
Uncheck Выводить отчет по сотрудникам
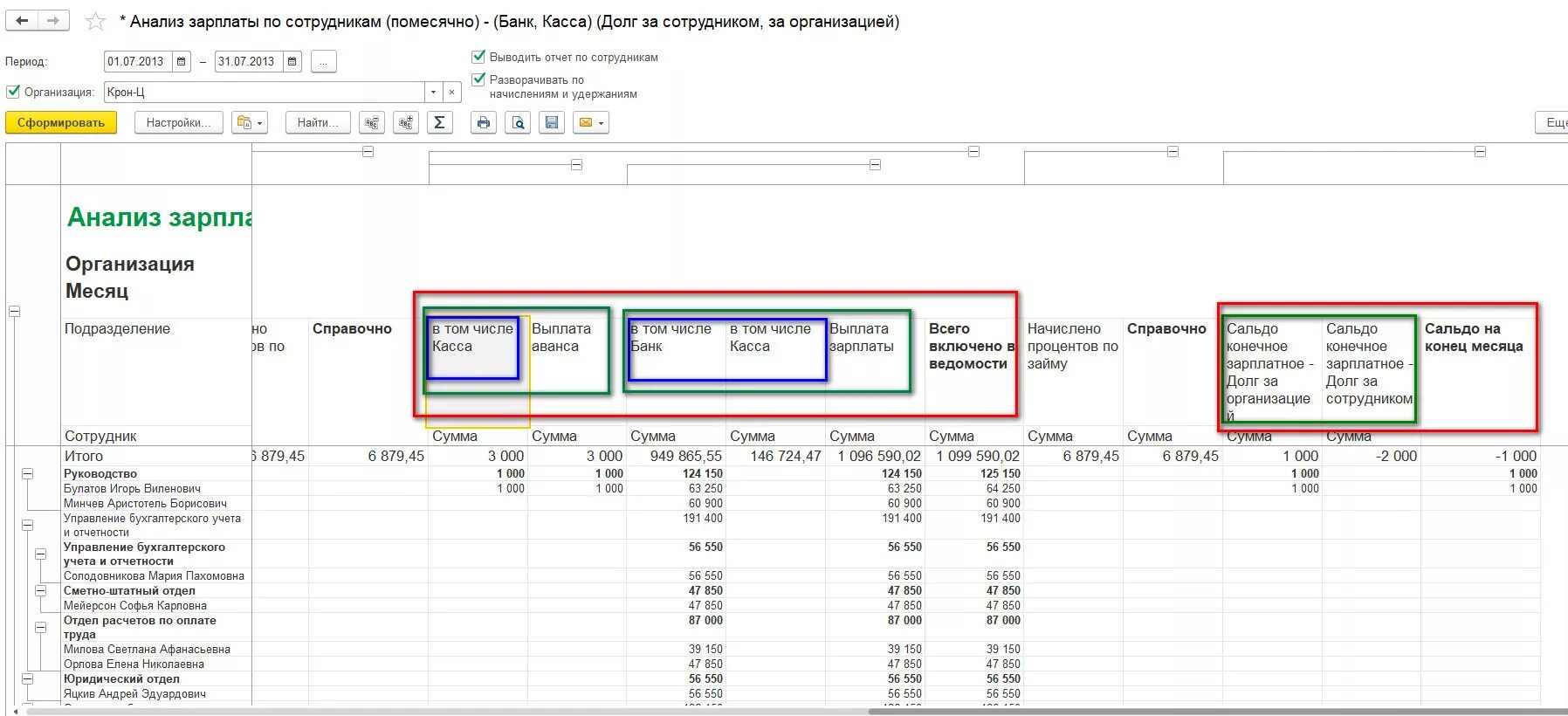point(478,57)
